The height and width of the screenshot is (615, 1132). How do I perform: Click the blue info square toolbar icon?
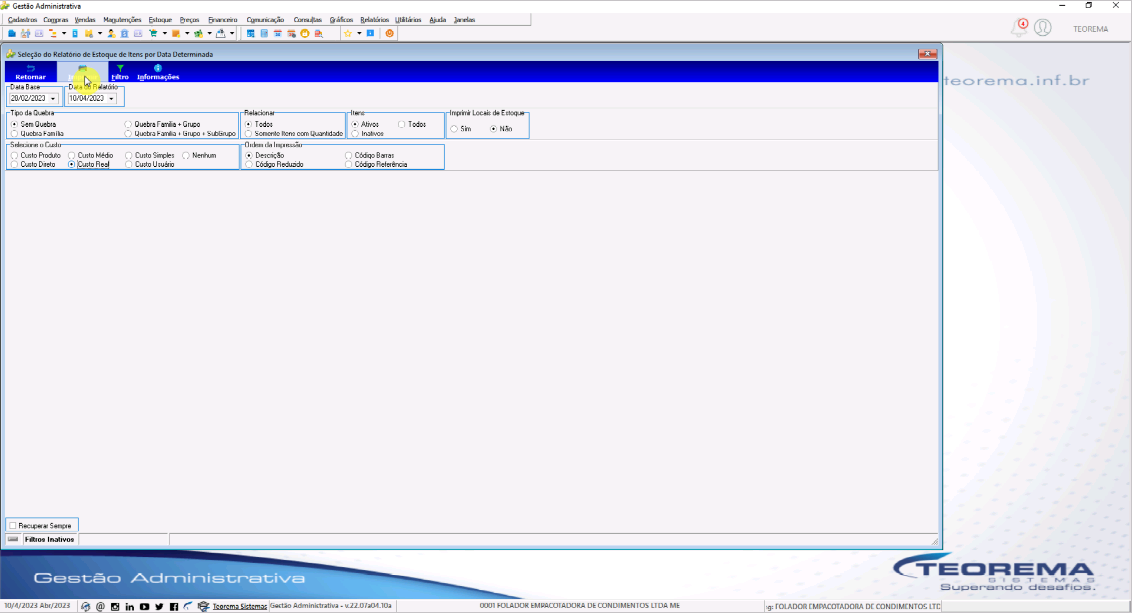click(x=370, y=33)
